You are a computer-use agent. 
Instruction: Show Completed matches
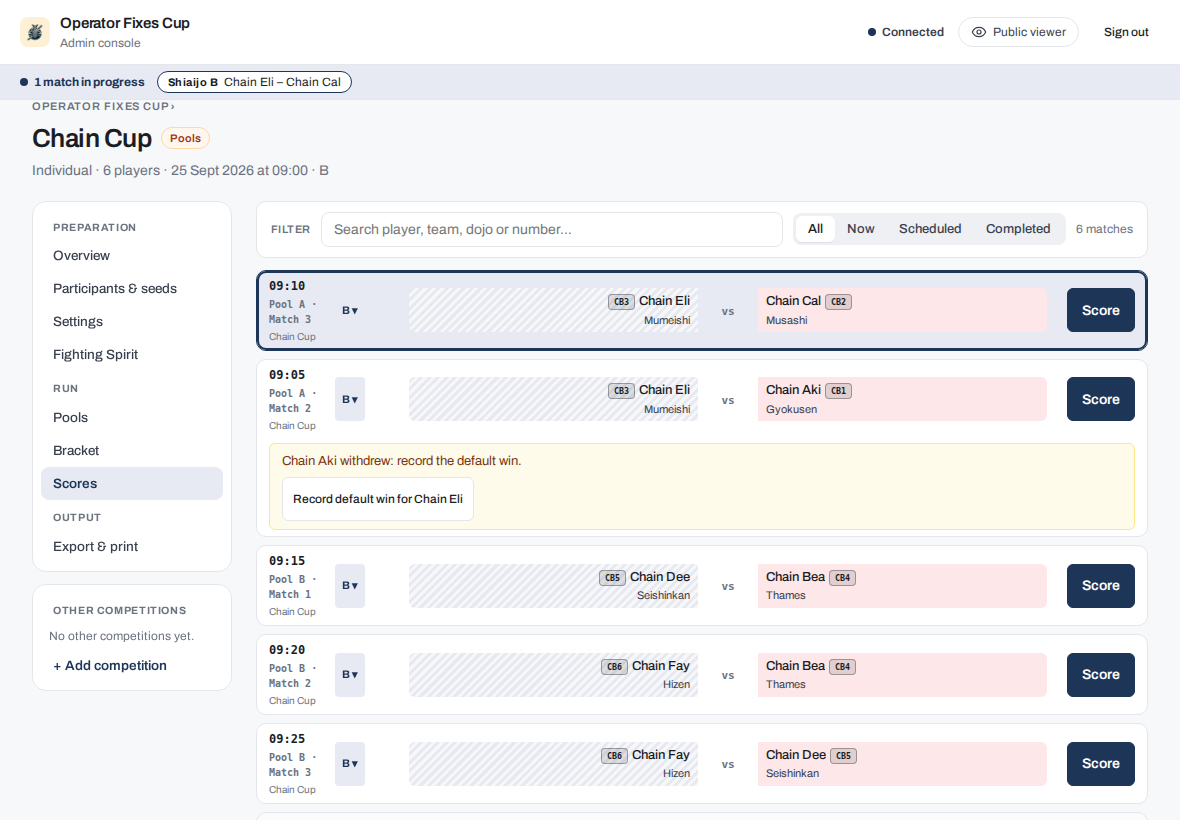(x=1017, y=229)
